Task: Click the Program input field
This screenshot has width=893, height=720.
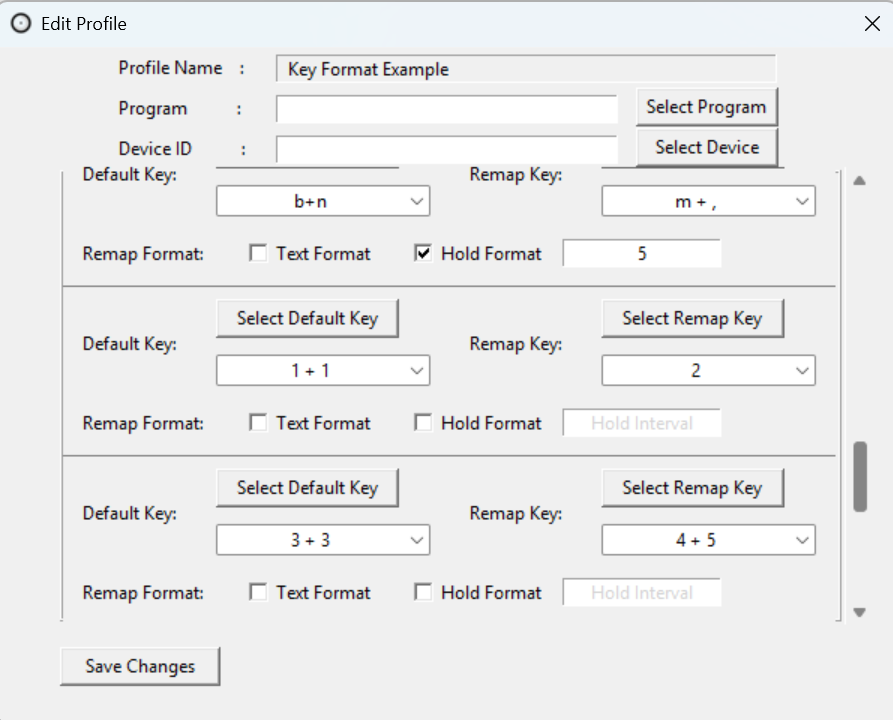Action: [x=447, y=109]
